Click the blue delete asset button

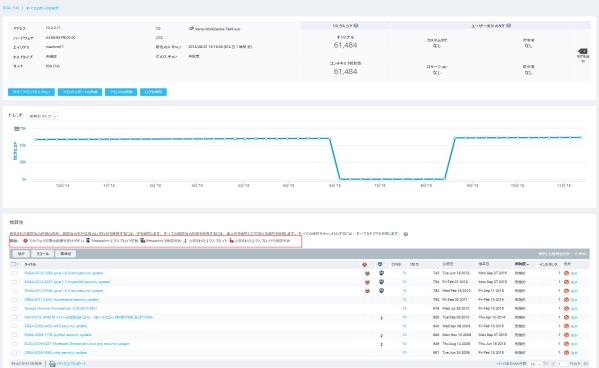click(x=121, y=92)
